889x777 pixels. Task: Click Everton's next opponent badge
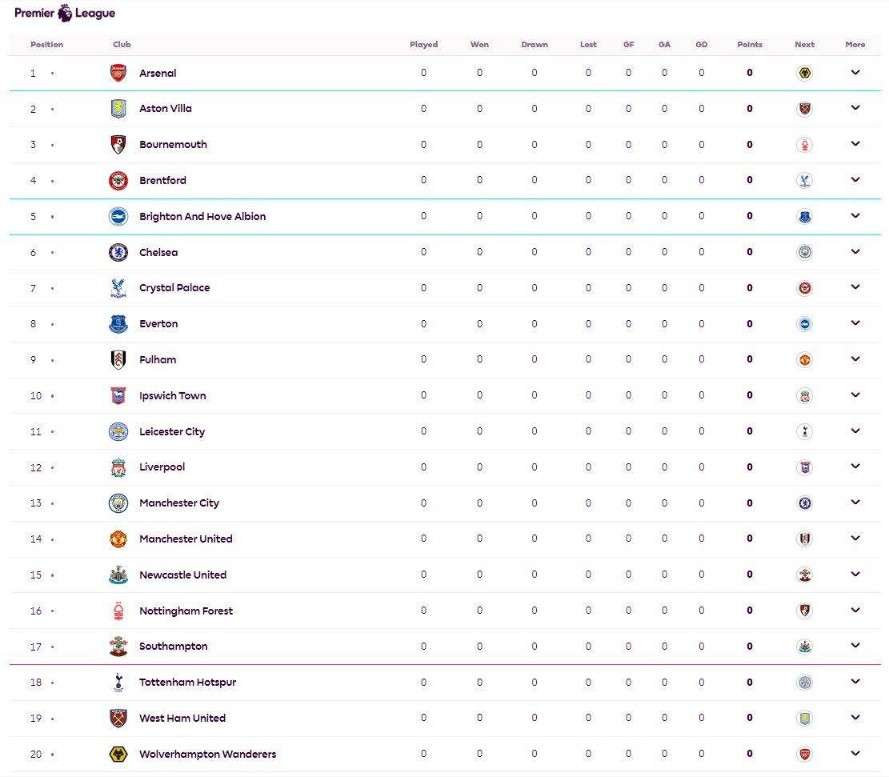click(x=804, y=324)
